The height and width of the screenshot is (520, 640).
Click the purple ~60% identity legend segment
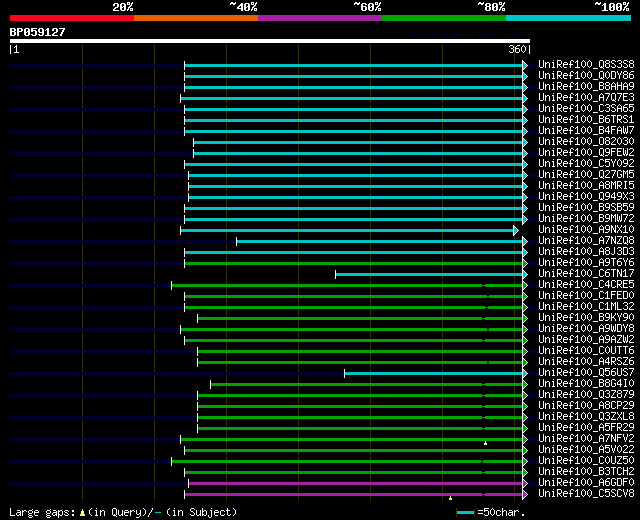pos(320,18)
